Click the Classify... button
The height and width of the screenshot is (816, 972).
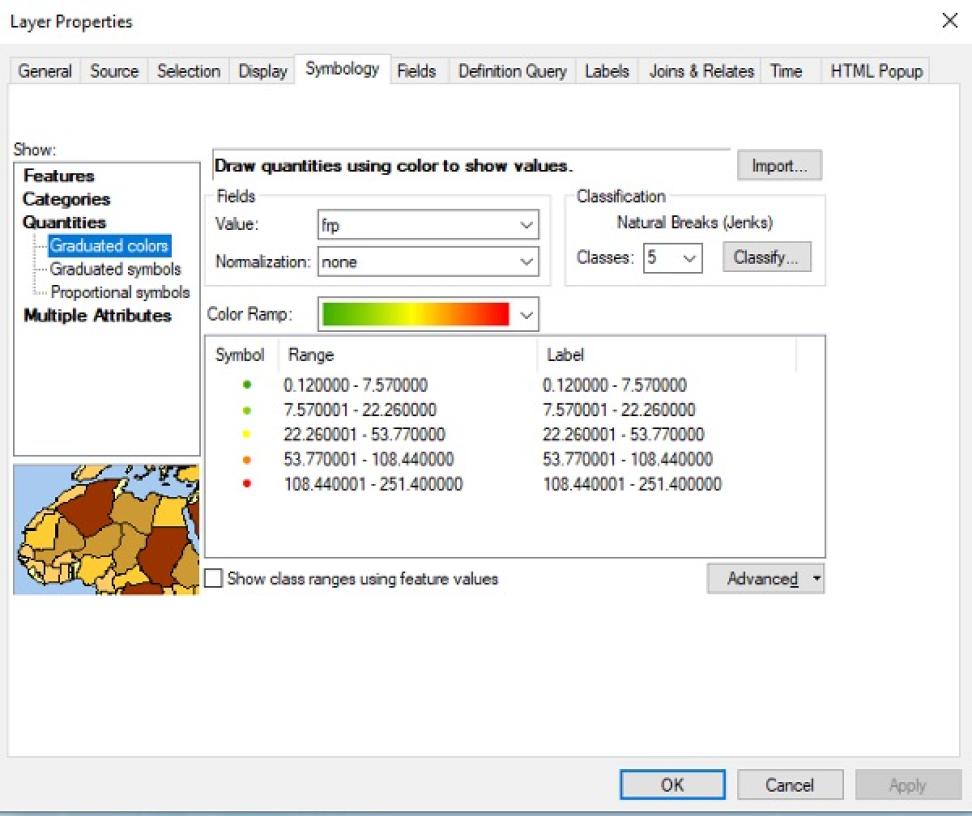pos(766,257)
